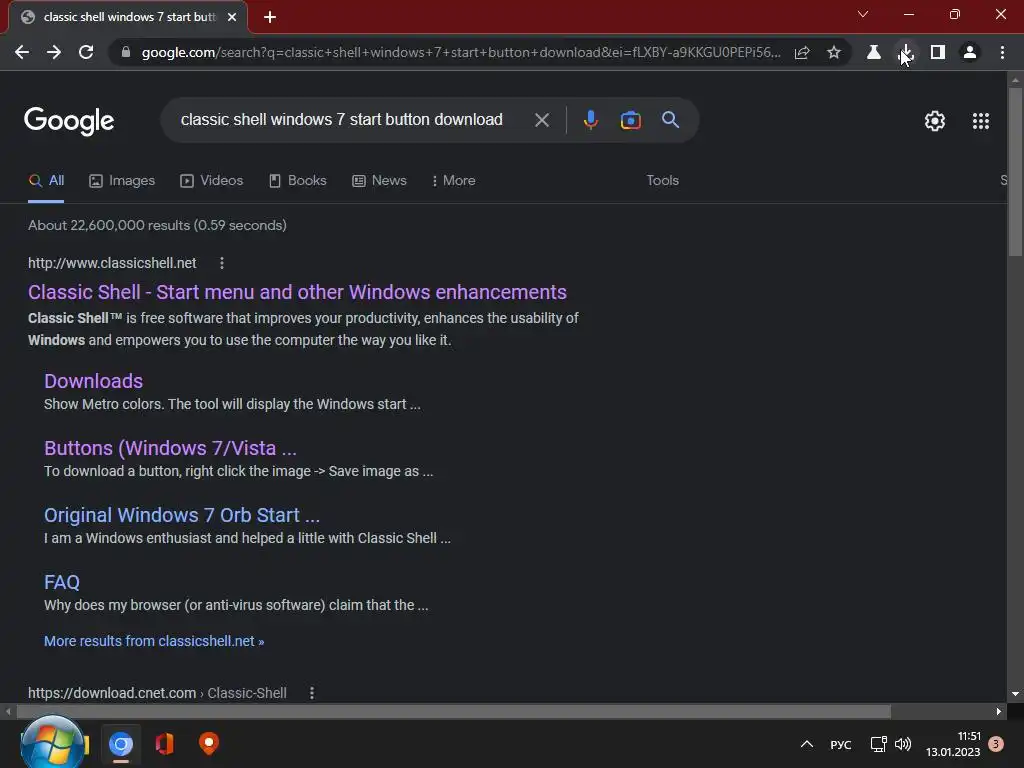This screenshot has height=768, width=1024.
Task: Open the Downloads sitelink
Action: (x=93, y=381)
